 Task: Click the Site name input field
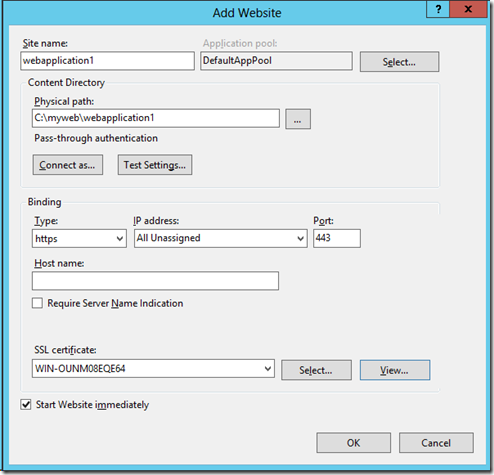(x=107, y=61)
